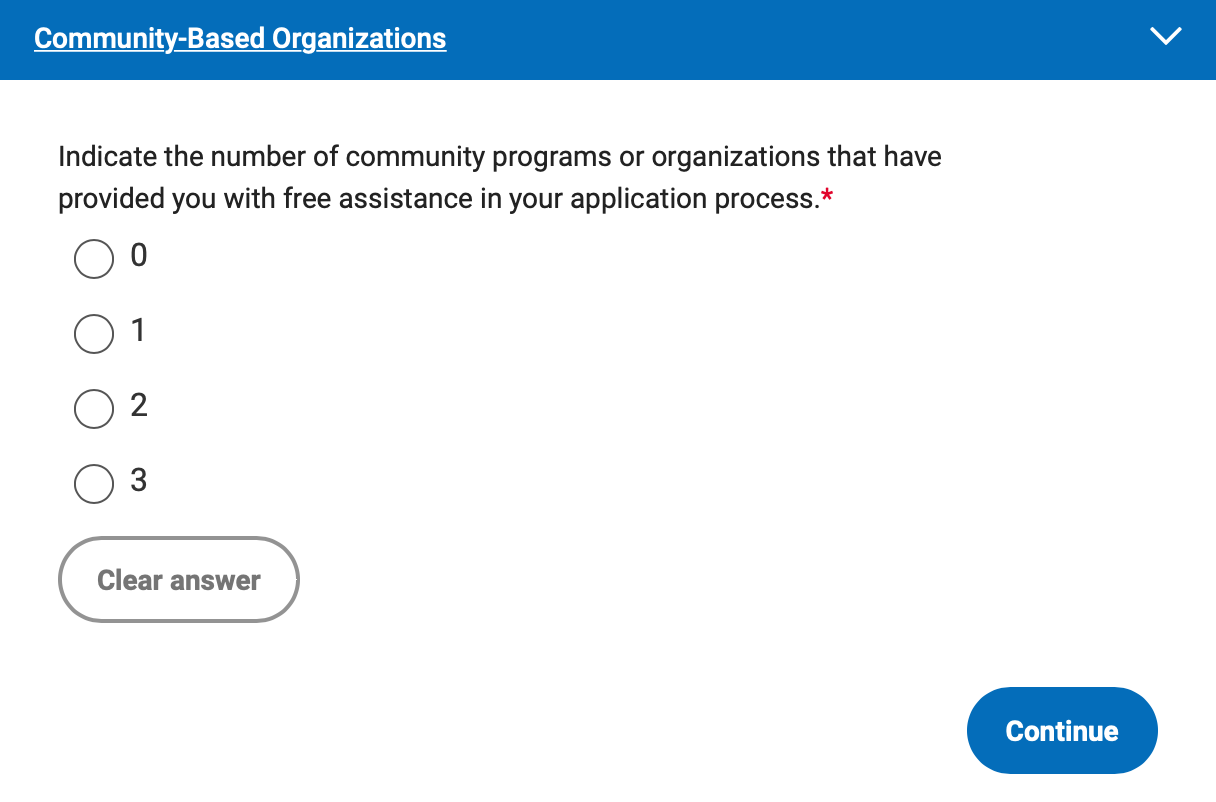This screenshot has width=1216, height=802.
Task: Open the Community-Based Organizations link
Action: pos(240,38)
